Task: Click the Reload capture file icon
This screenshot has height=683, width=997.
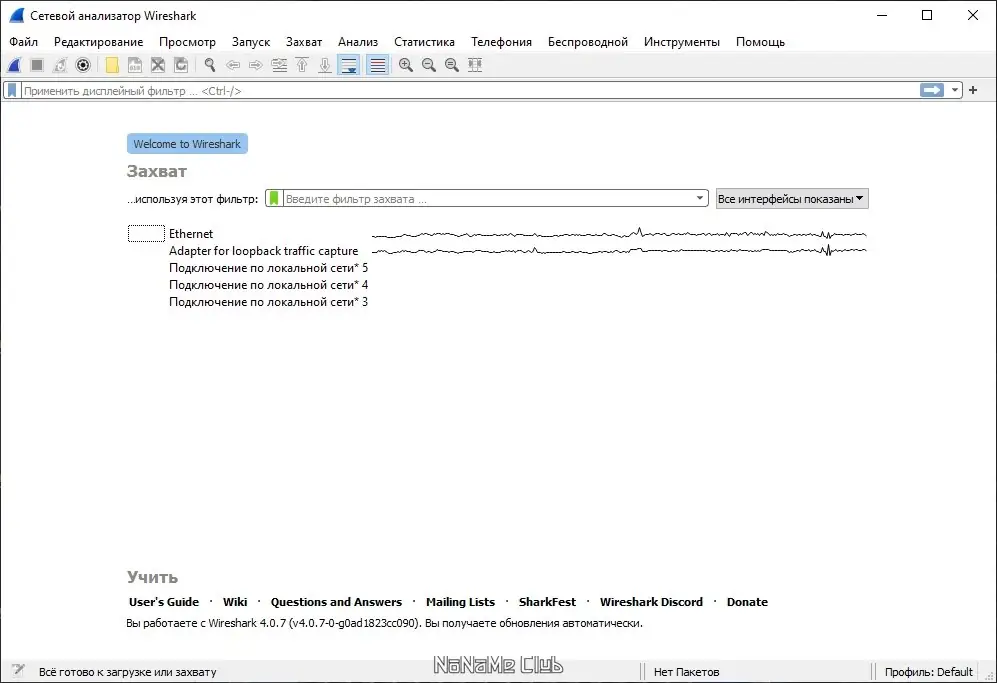Action: tap(181, 65)
